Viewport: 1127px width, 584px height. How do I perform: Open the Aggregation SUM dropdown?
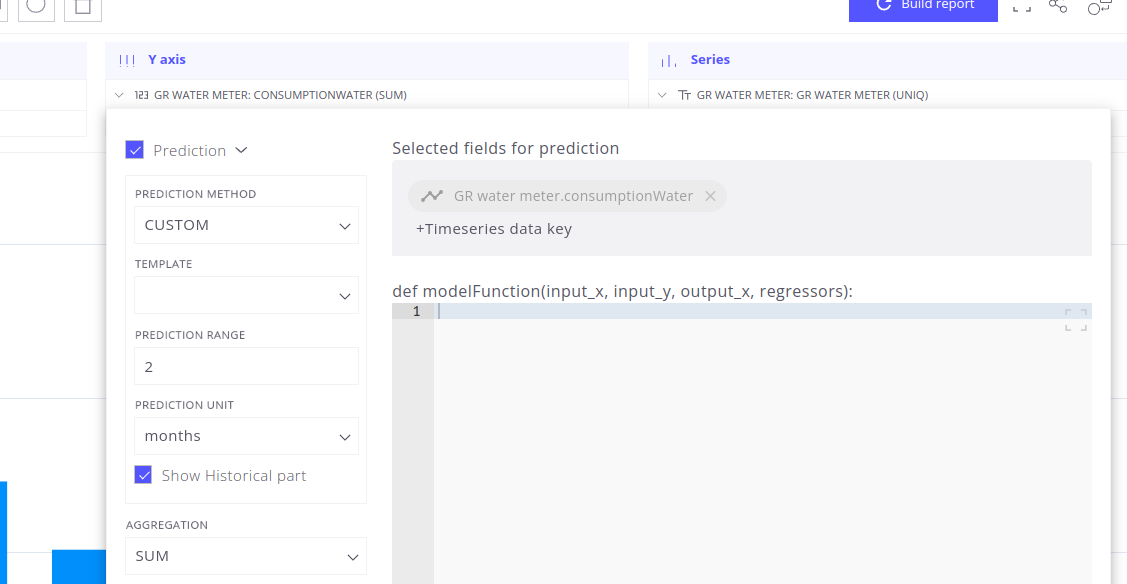coord(246,556)
